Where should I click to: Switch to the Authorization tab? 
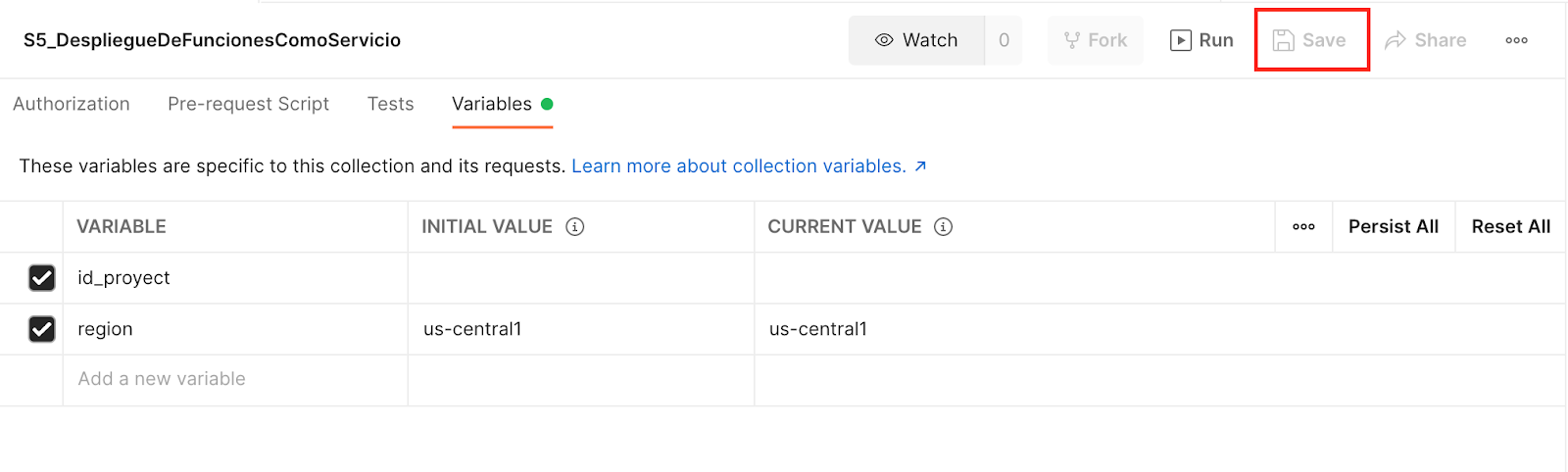click(72, 104)
